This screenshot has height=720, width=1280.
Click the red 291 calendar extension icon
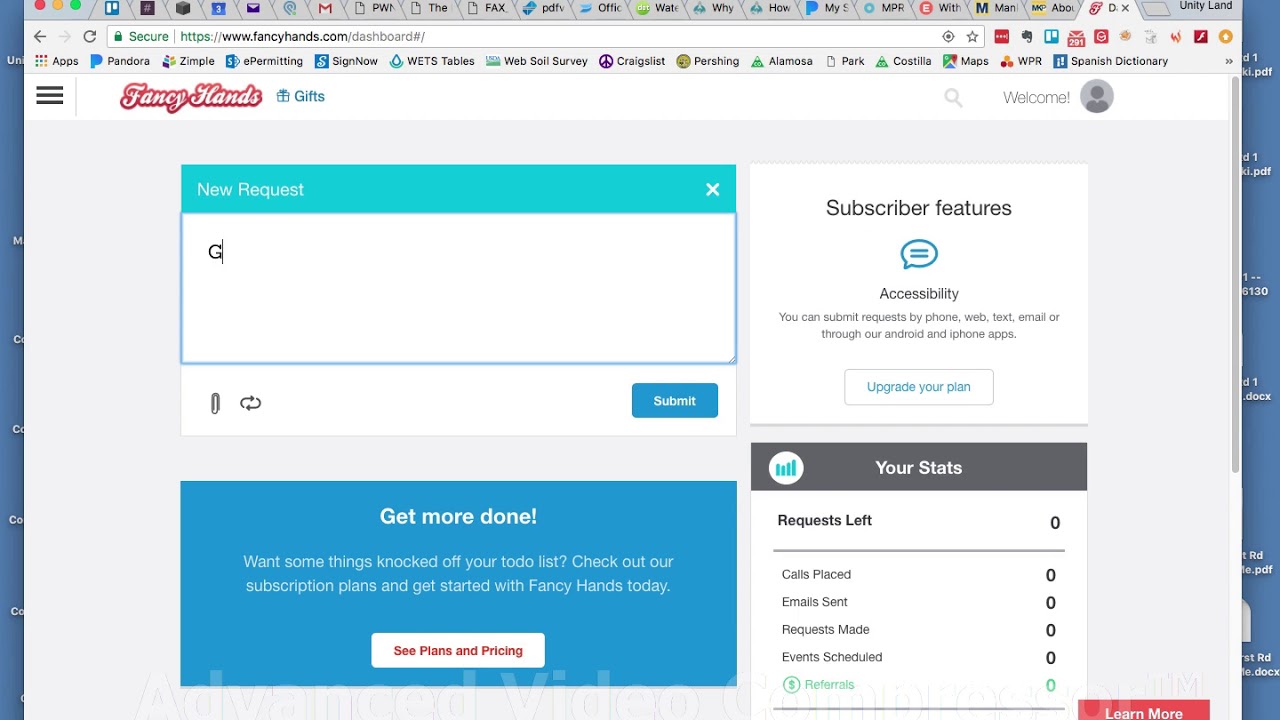point(1076,38)
